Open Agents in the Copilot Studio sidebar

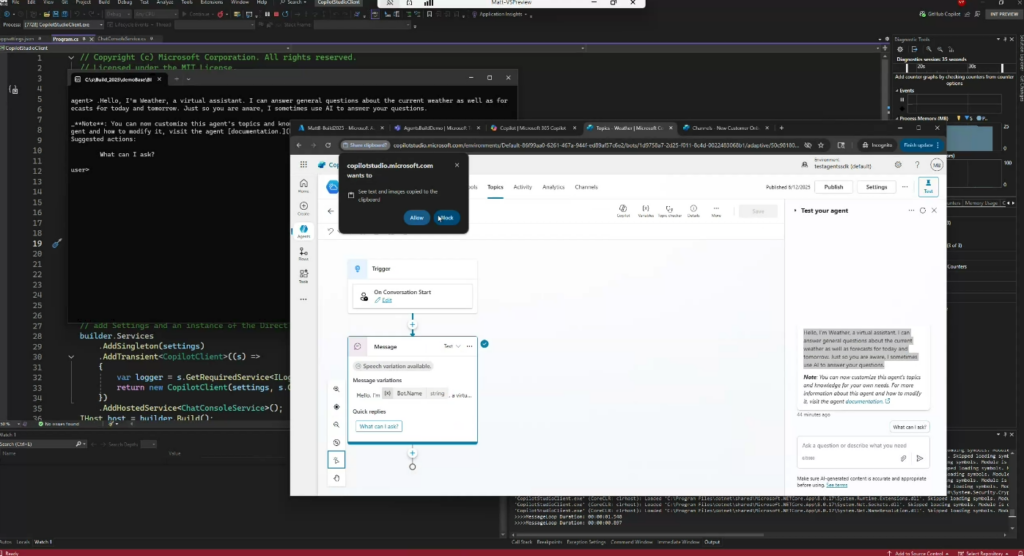pos(303,231)
